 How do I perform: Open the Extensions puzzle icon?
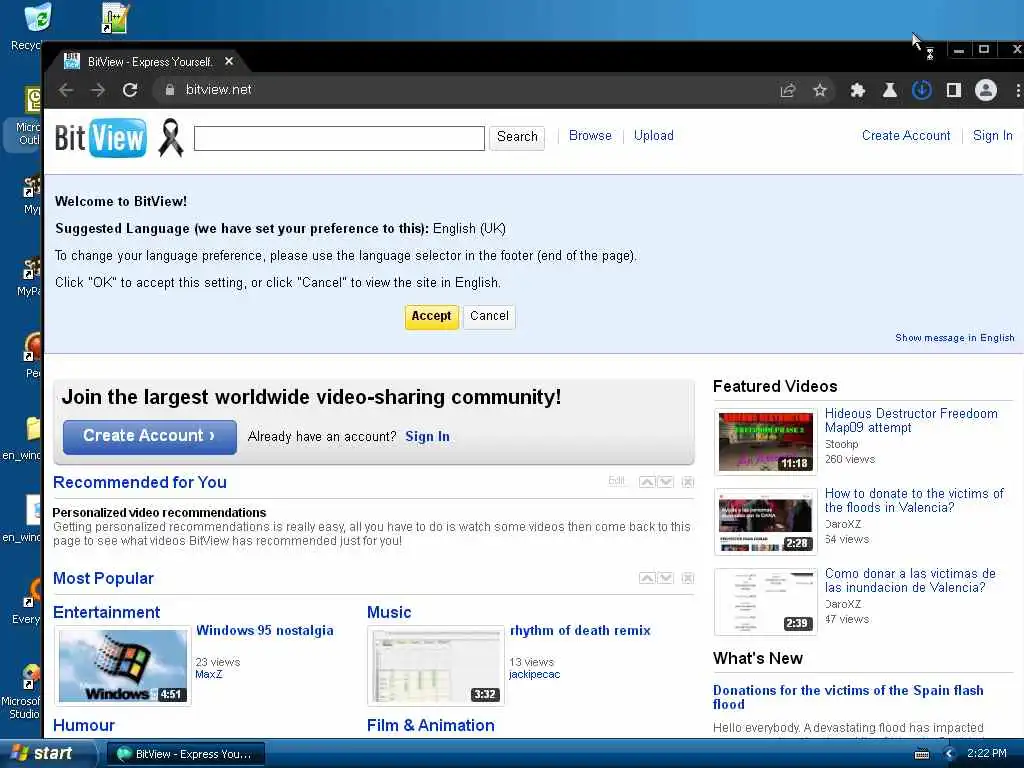[x=857, y=90]
